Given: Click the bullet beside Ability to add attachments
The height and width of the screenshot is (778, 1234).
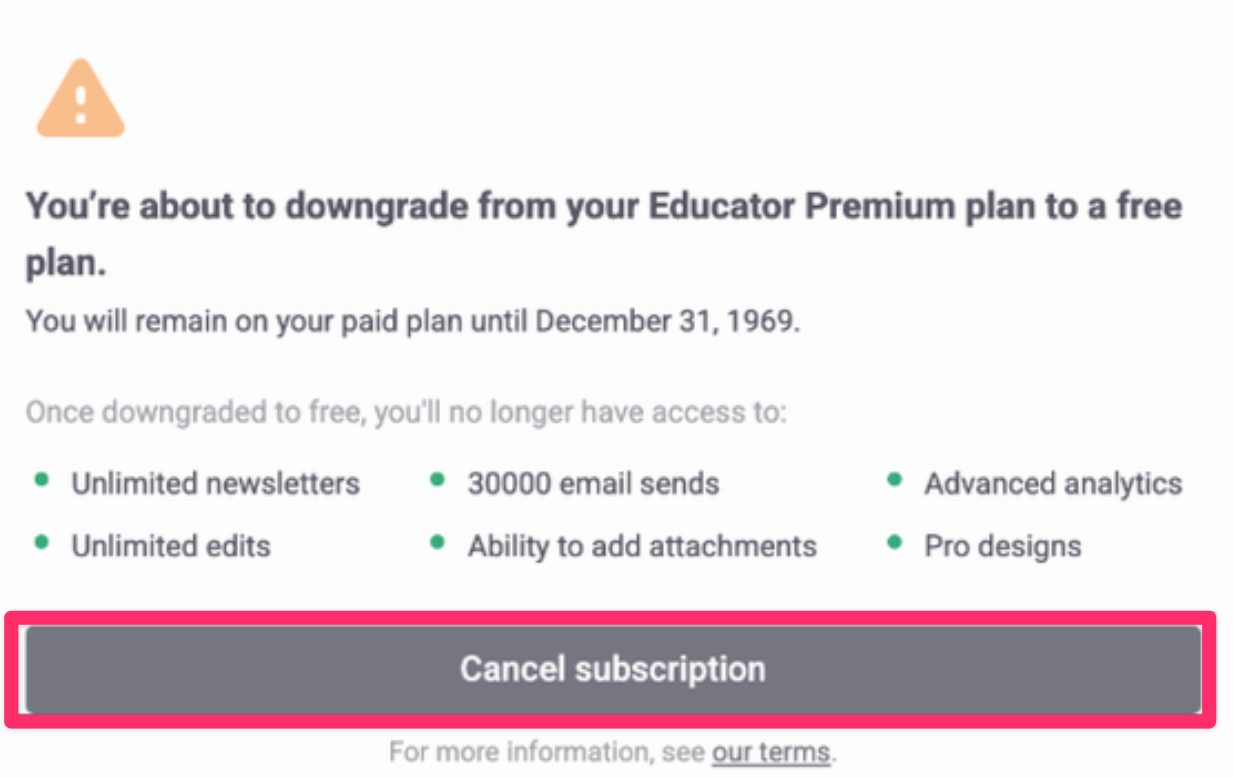Looking at the screenshot, I should click(437, 543).
